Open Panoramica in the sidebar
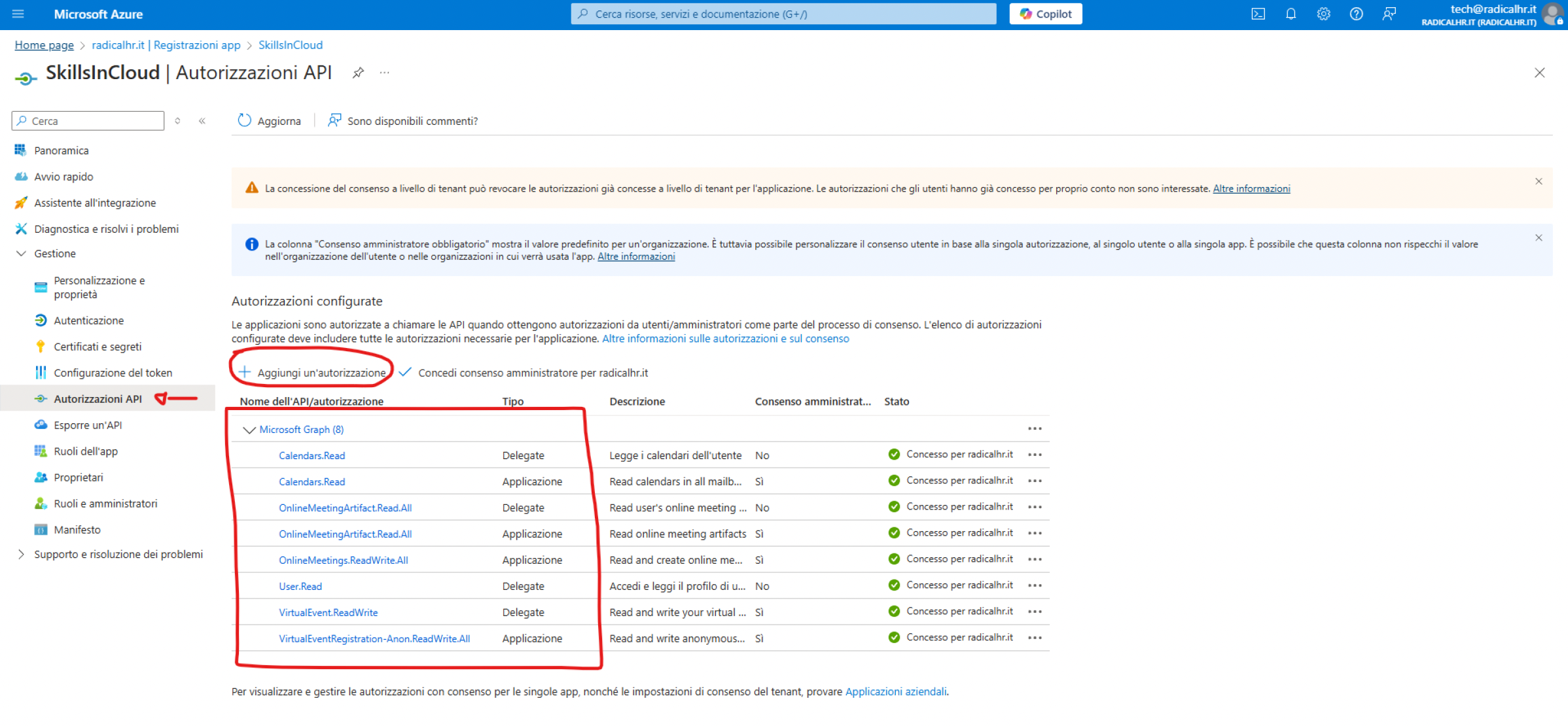1568x726 pixels. tap(62, 150)
